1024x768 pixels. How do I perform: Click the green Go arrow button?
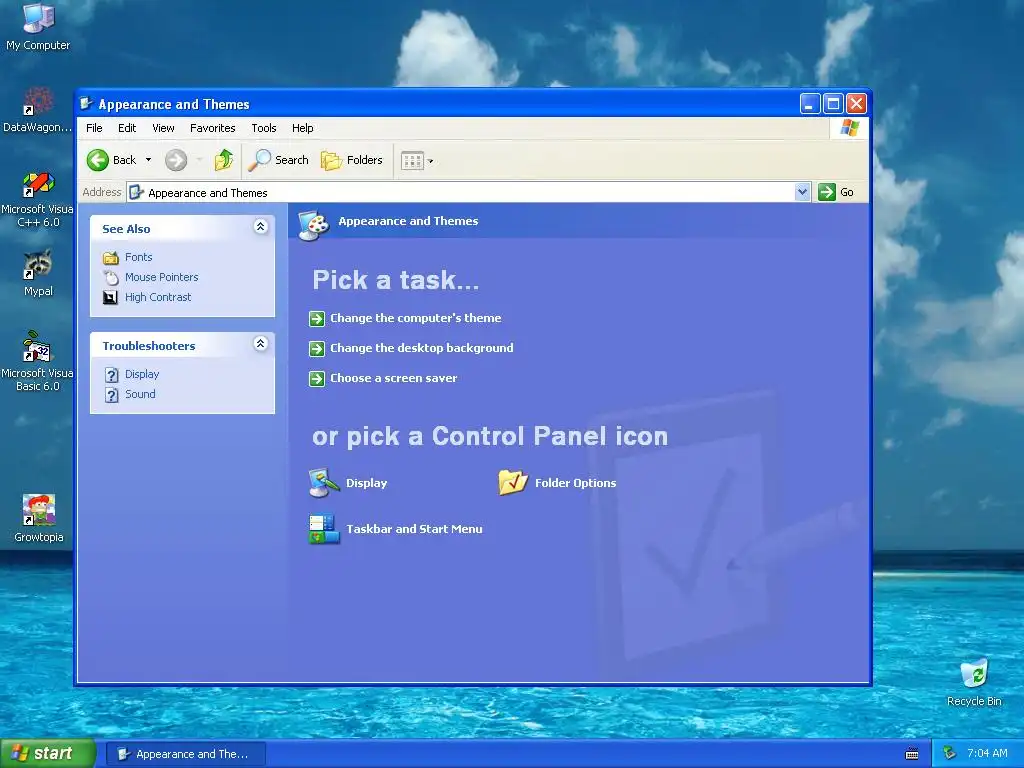click(x=827, y=192)
